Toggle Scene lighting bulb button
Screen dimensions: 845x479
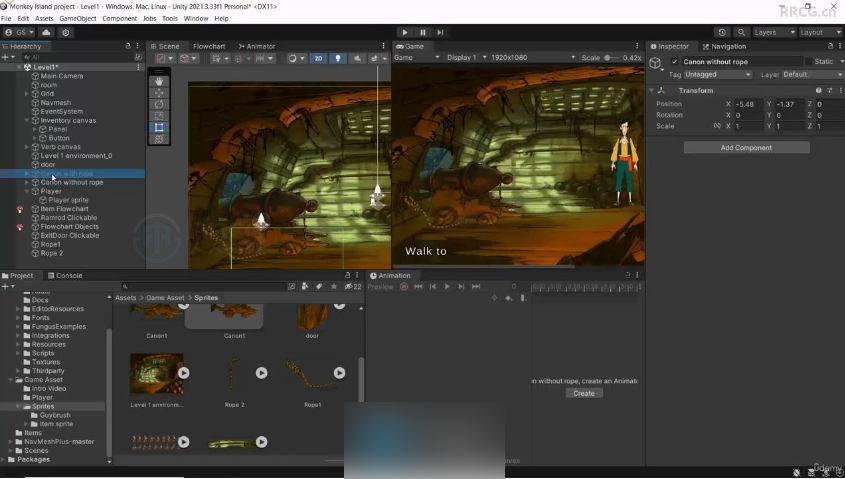coord(338,58)
